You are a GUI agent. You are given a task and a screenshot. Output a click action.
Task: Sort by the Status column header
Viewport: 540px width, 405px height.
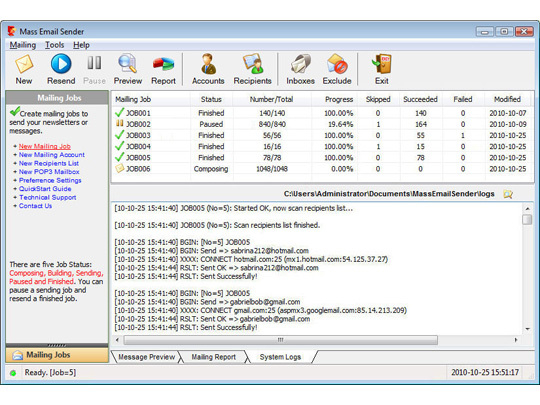[x=211, y=100]
